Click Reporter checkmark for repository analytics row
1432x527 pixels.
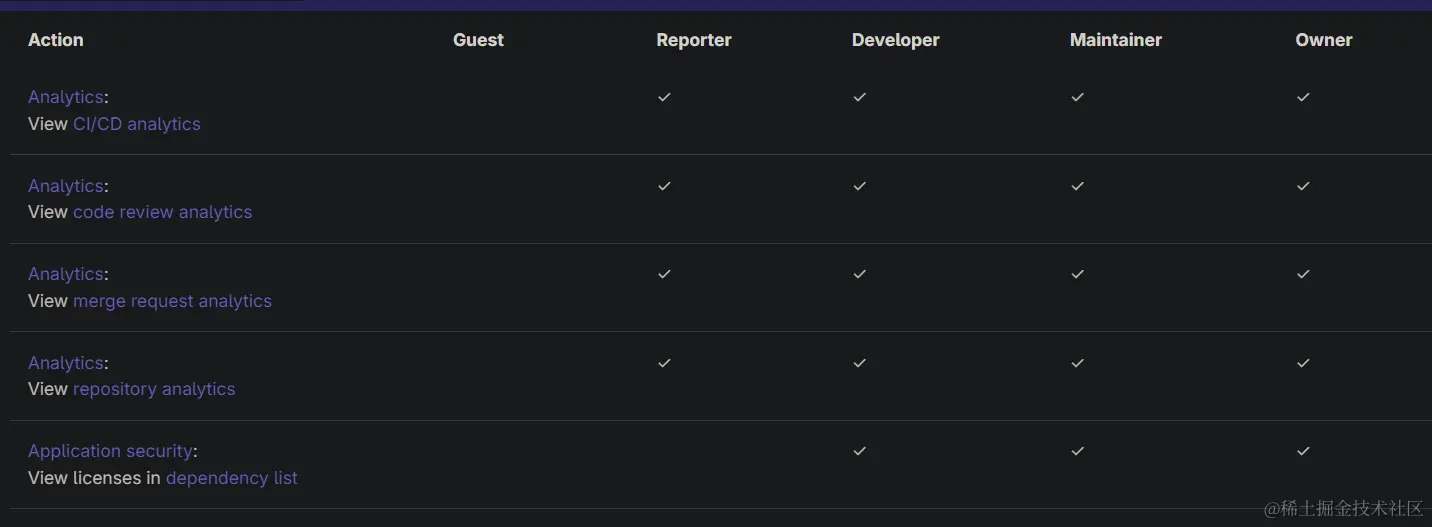click(664, 363)
